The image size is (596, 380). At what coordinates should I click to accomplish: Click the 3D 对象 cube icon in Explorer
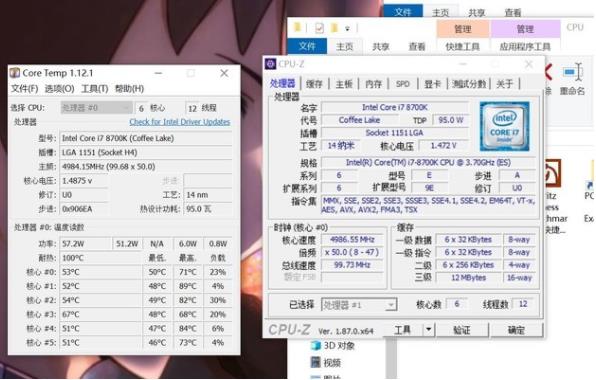pos(315,345)
